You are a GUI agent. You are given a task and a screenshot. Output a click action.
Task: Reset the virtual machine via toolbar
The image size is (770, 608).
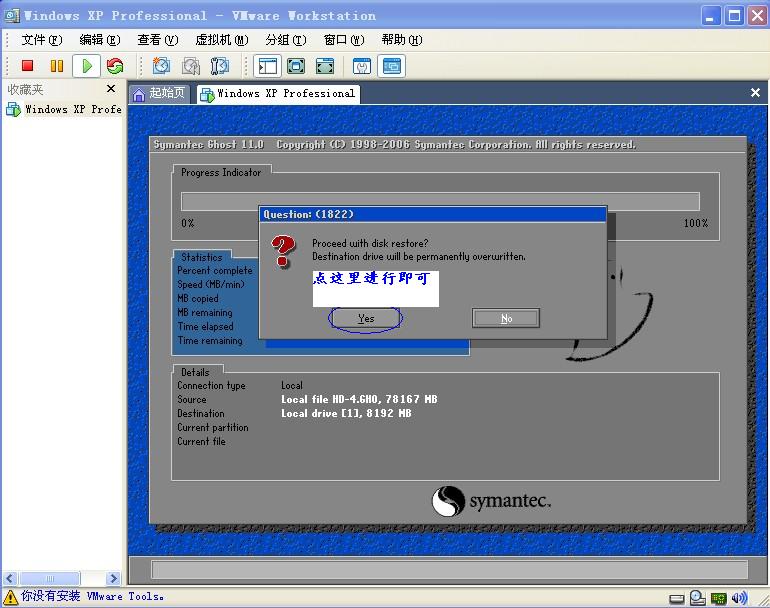(115, 66)
